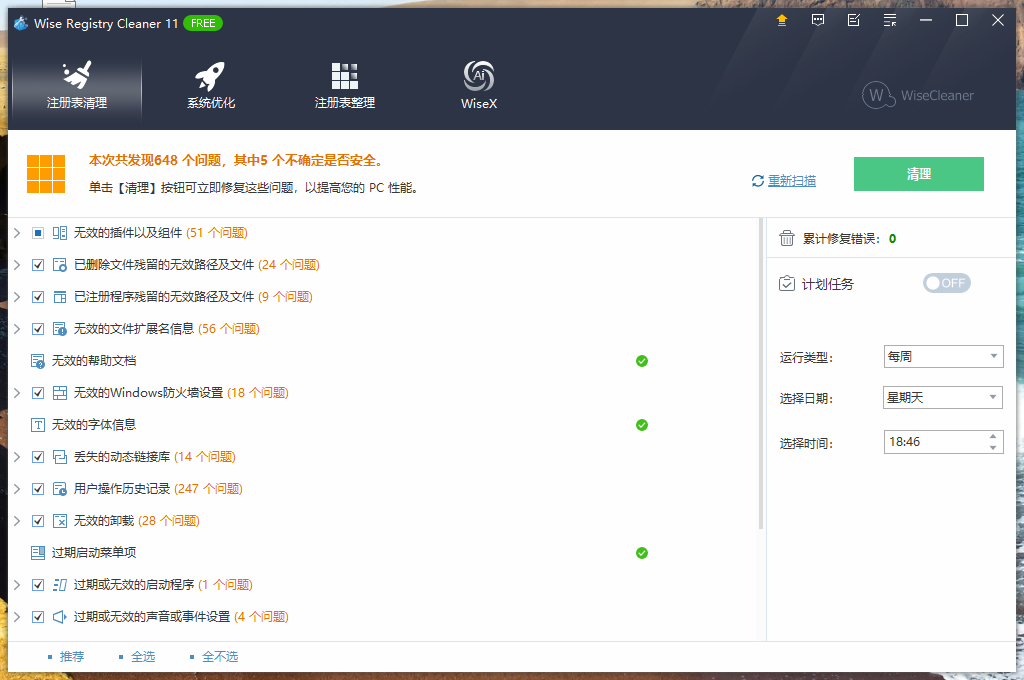The image size is (1024, 680).
Task: Uncheck 已注册程序残留的无效路径及文件
Action: (38, 297)
